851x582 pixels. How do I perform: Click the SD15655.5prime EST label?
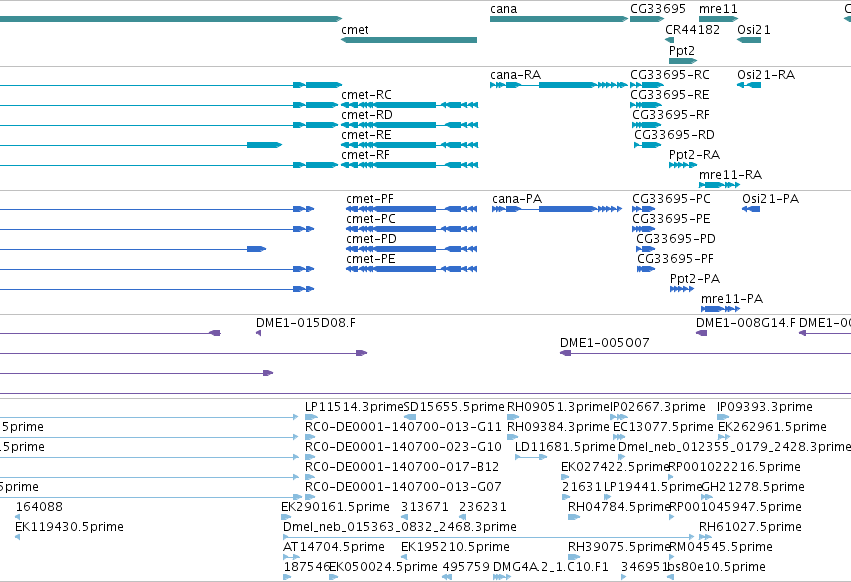[454, 407]
